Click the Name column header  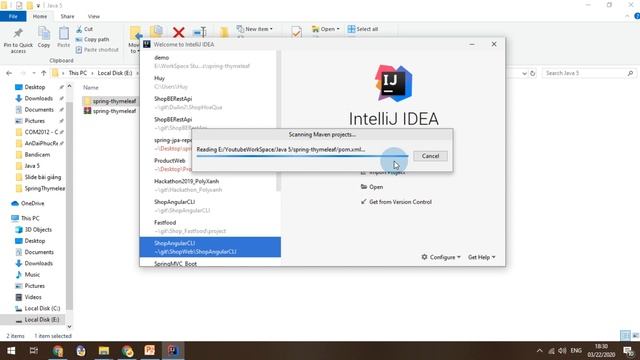point(91,87)
